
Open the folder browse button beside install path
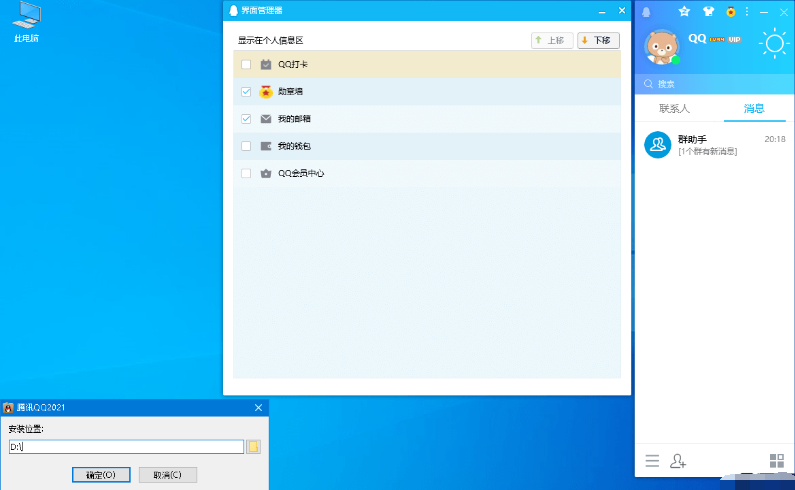click(253, 446)
